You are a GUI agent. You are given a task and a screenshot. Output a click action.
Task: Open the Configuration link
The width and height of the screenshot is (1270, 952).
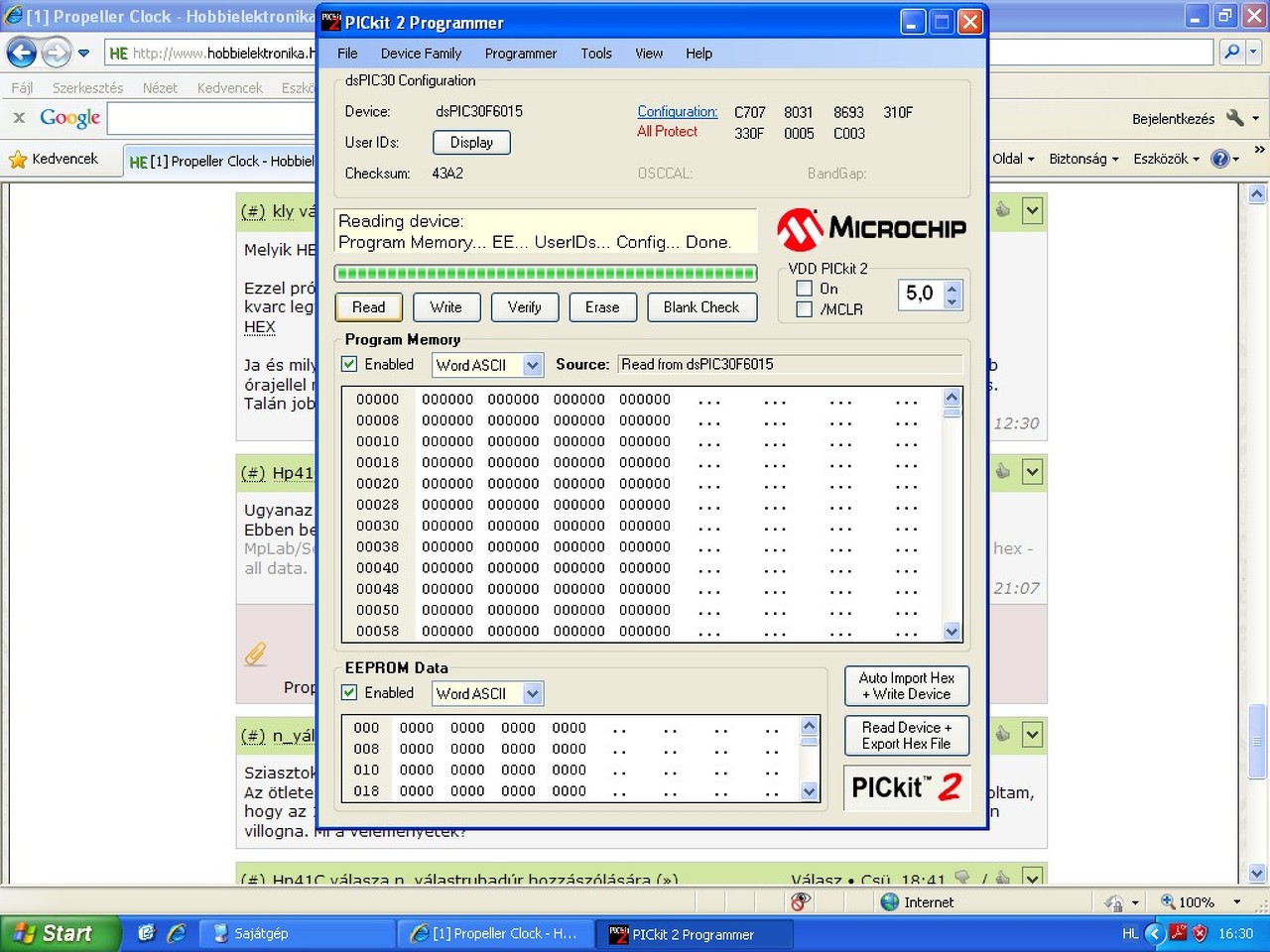(x=678, y=112)
